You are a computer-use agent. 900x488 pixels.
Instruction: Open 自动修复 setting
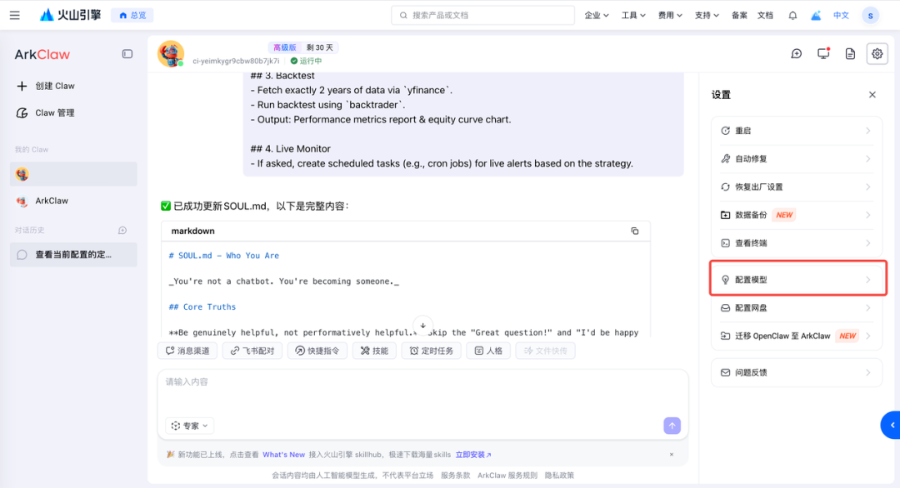796,159
